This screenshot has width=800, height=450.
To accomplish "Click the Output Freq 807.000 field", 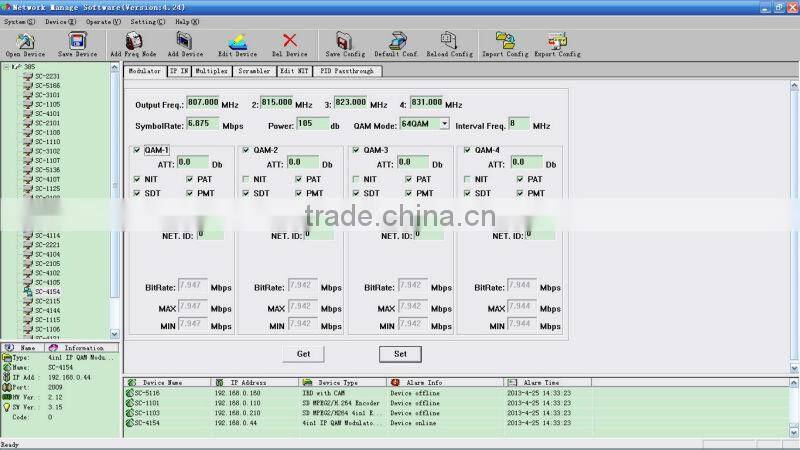I will 203,103.
